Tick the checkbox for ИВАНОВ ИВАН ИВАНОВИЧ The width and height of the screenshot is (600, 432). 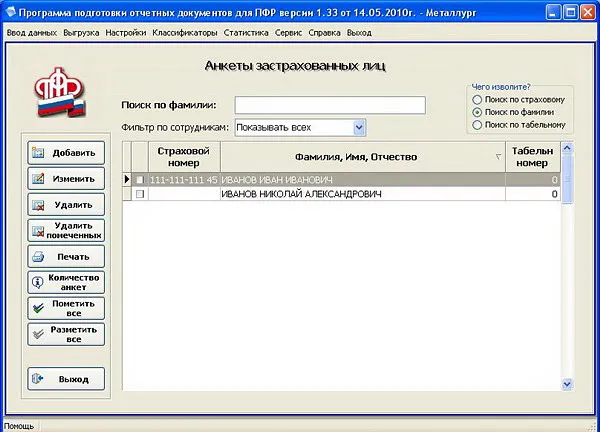coord(140,179)
